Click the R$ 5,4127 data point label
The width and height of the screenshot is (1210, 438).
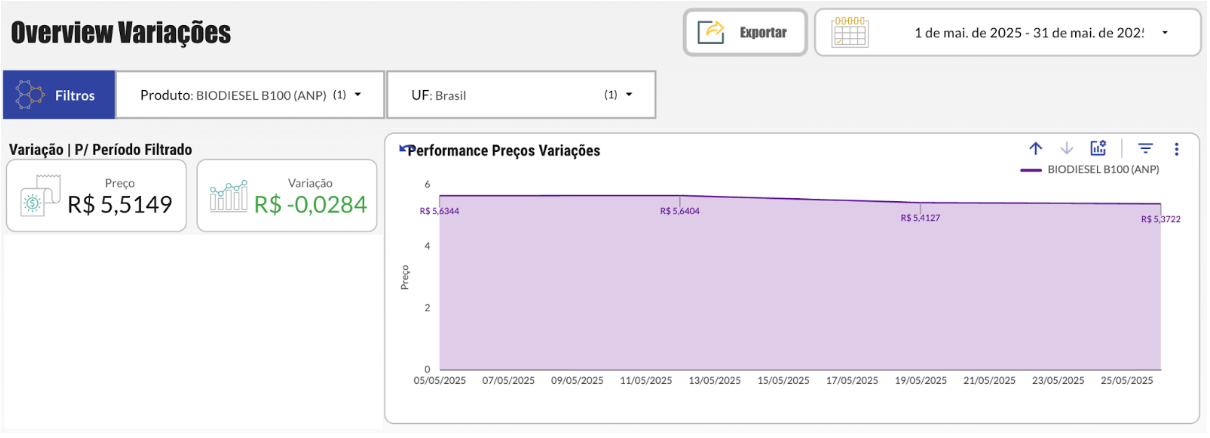pos(920,217)
